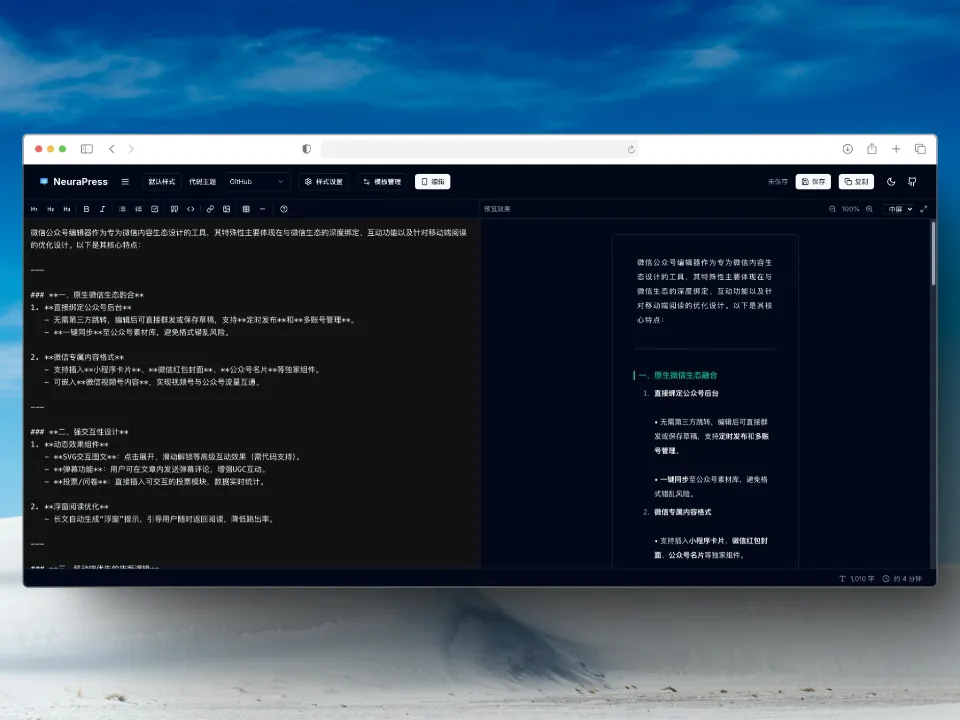This screenshot has width=960, height=720.
Task: Click the 保存 save button
Action: [813, 182]
